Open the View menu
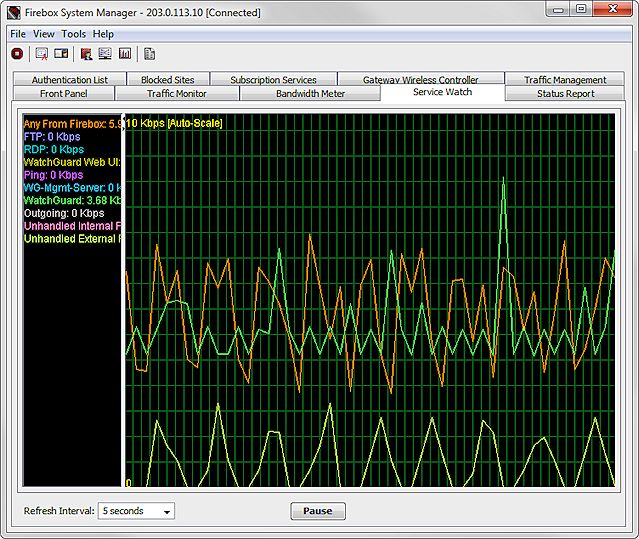This screenshot has height=539, width=639. pyautogui.click(x=44, y=34)
